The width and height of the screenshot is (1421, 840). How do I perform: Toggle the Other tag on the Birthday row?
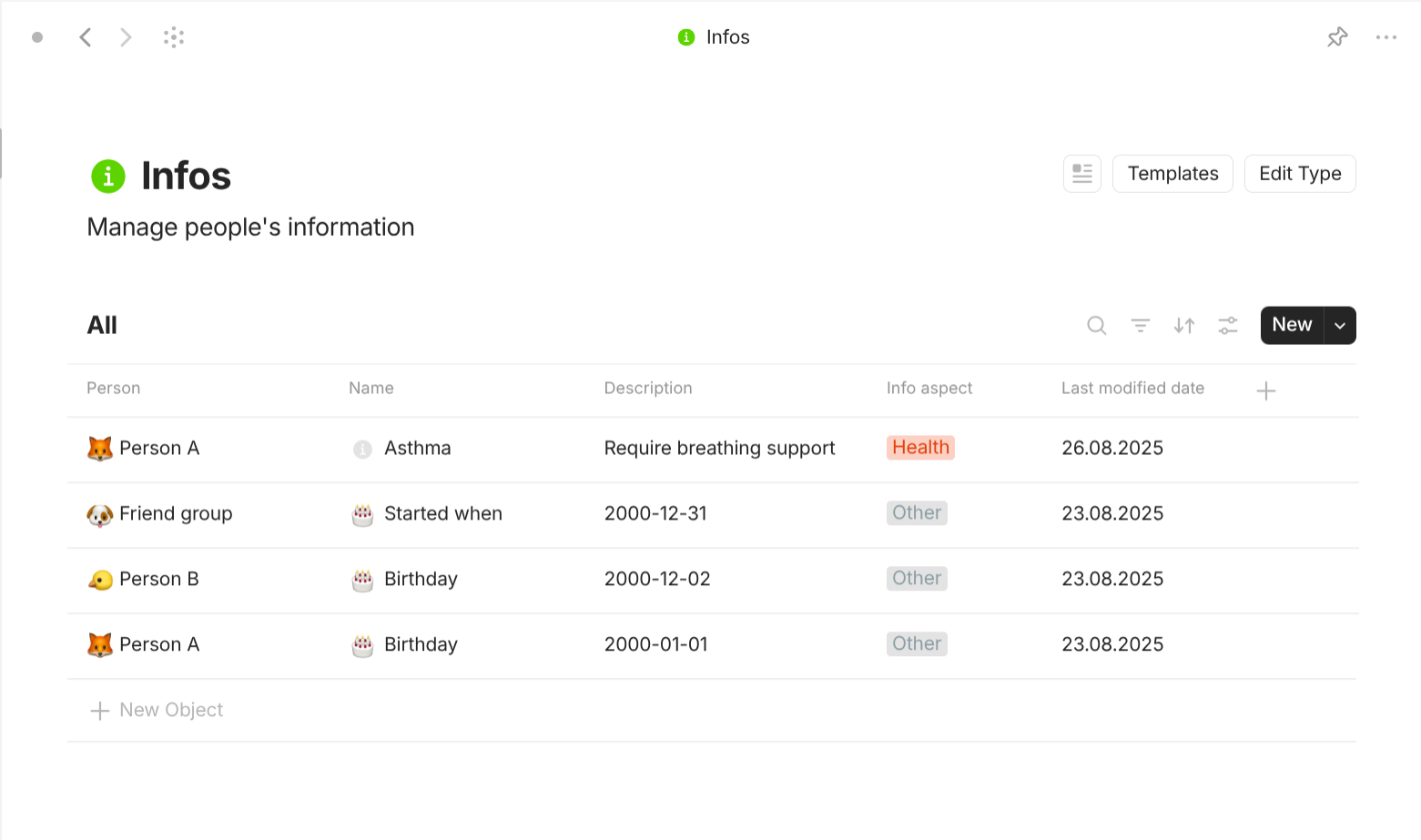(917, 578)
